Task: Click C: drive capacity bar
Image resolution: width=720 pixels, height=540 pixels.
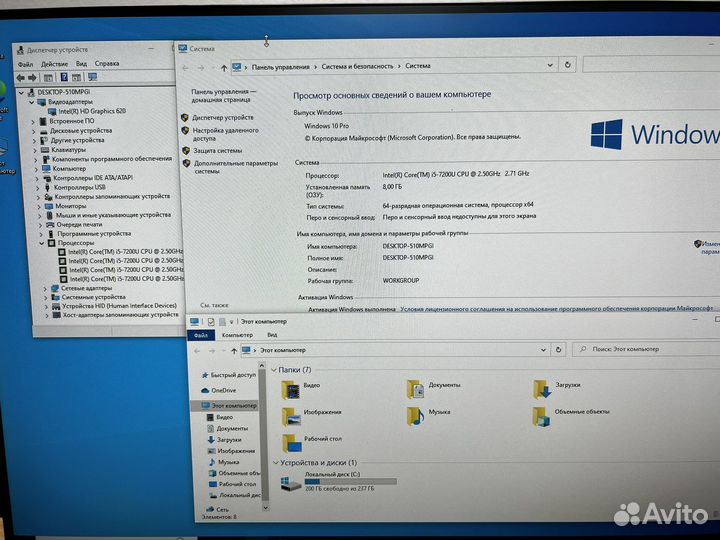Action: point(350,482)
